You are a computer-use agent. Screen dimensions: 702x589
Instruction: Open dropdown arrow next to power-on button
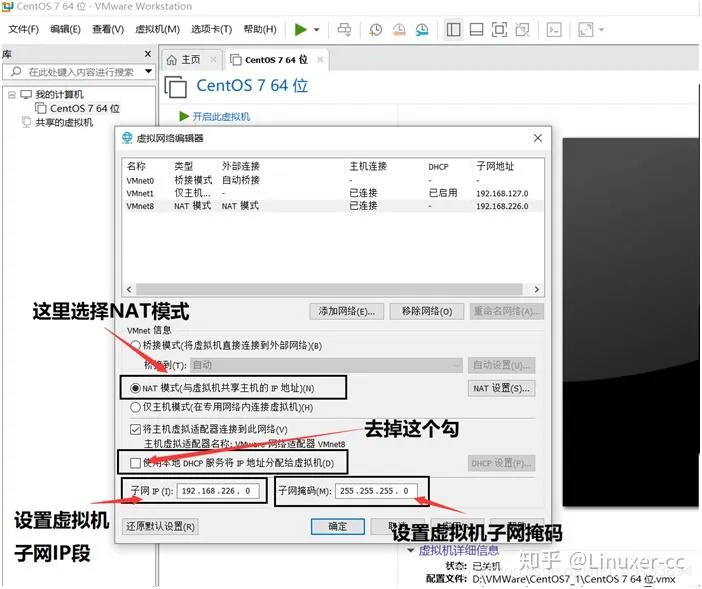pos(317,30)
